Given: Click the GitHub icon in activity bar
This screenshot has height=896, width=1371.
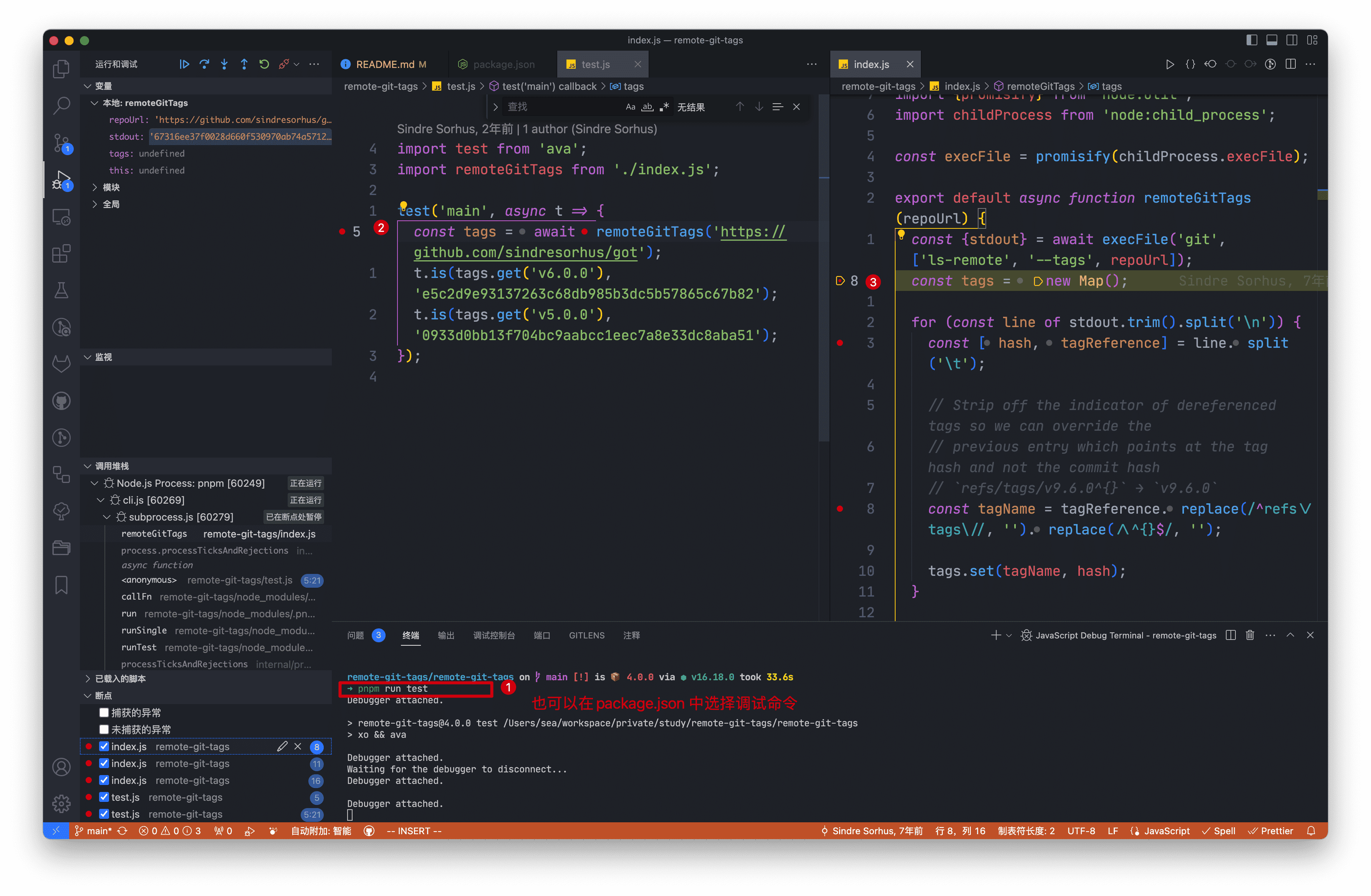Looking at the screenshot, I should [x=61, y=401].
